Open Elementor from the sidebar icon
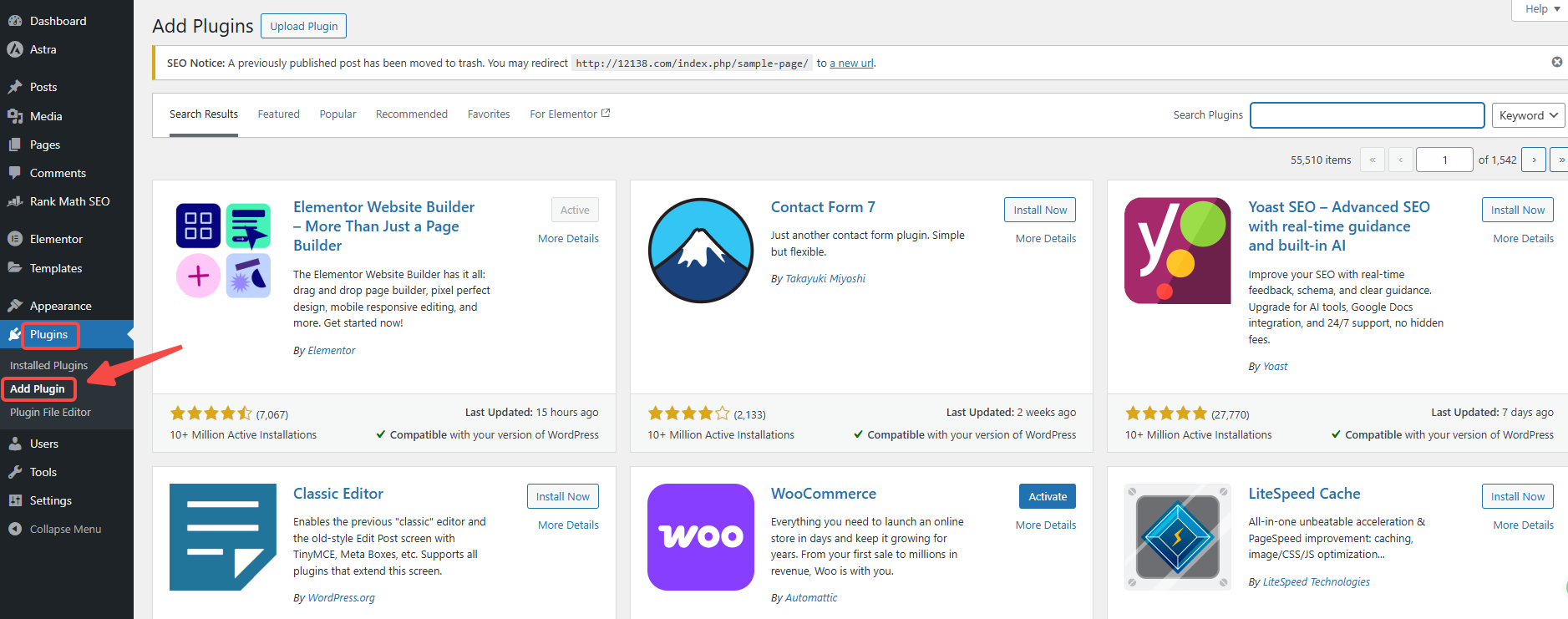Image resolution: width=1568 pixels, height=619 pixels. [x=15, y=239]
